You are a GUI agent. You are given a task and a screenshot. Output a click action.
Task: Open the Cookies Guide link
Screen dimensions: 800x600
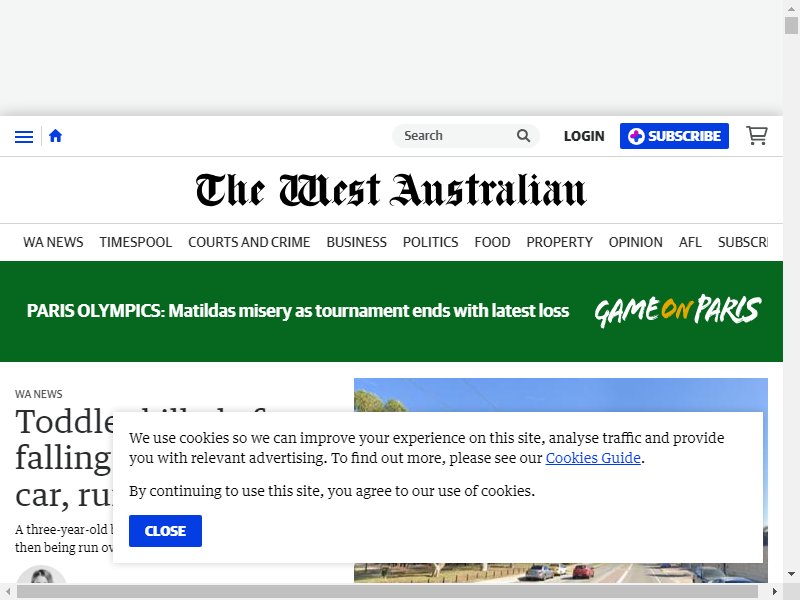(593, 458)
